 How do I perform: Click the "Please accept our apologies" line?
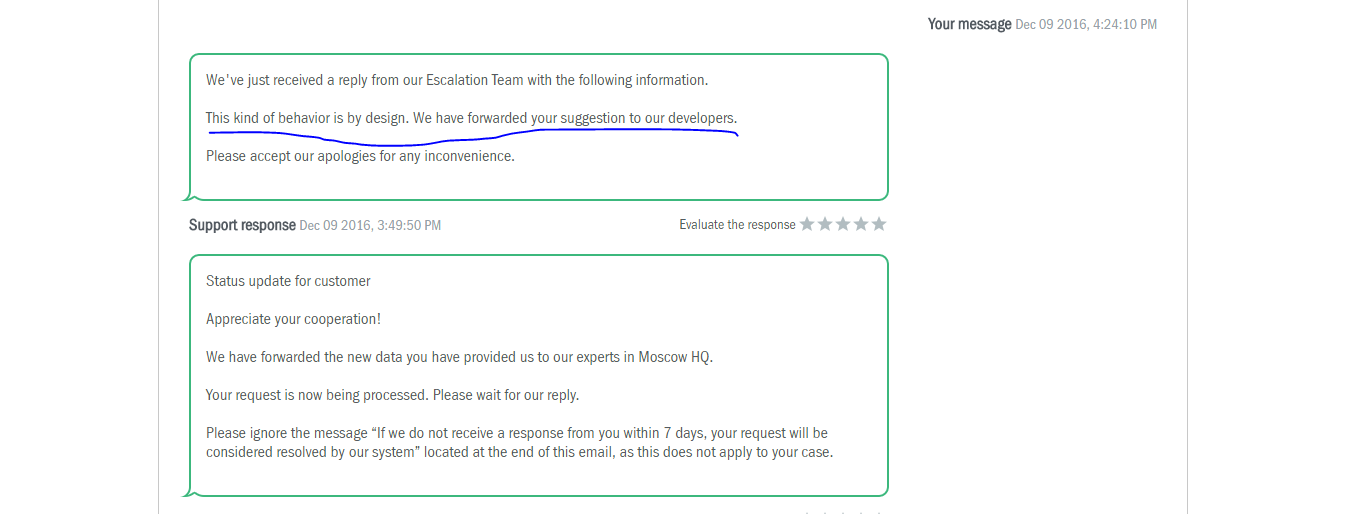(x=360, y=156)
